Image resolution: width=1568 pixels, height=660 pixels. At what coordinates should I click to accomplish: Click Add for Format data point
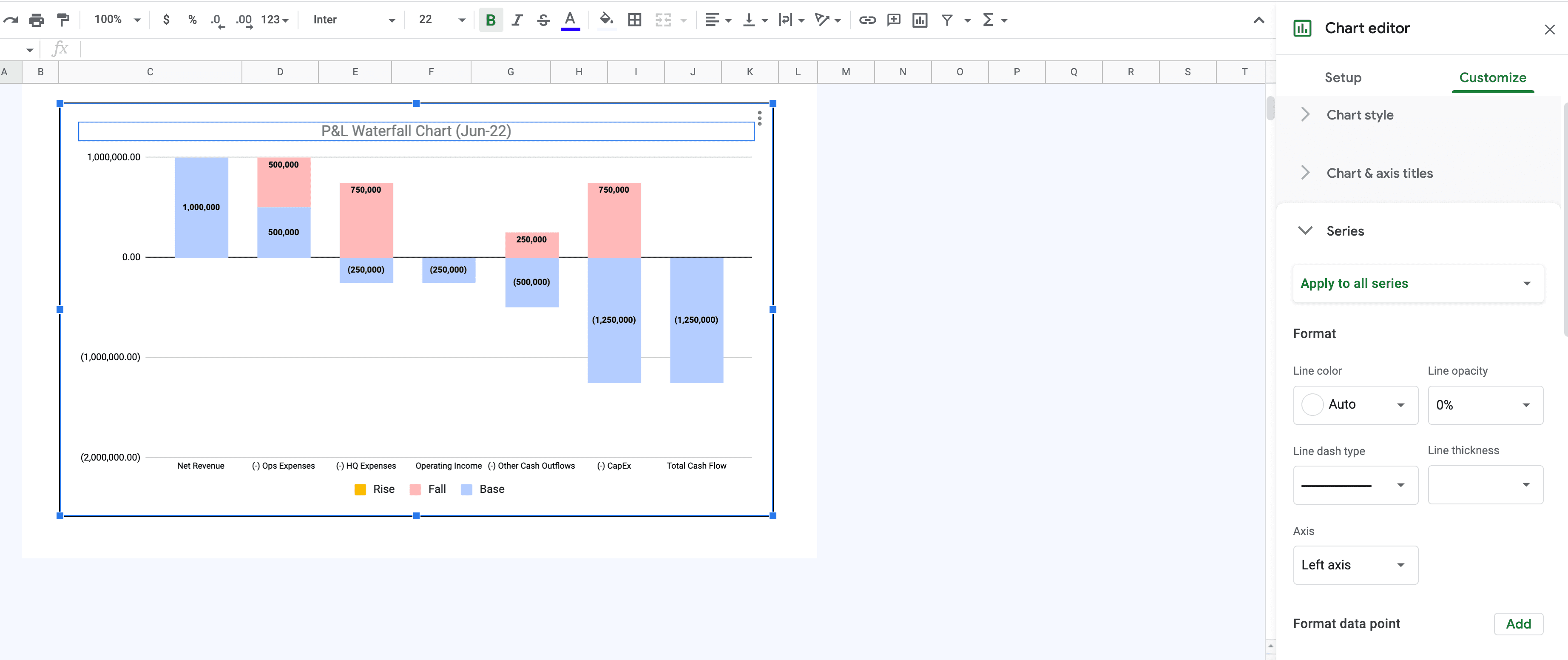pos(1518,624)
